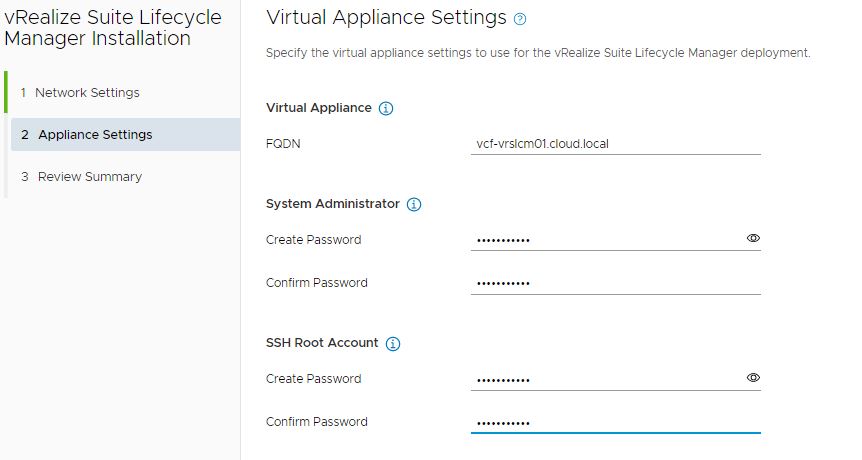862x460 pixels.
Task: Show the System Administrator password using eye icon
Action: [753, 239]
